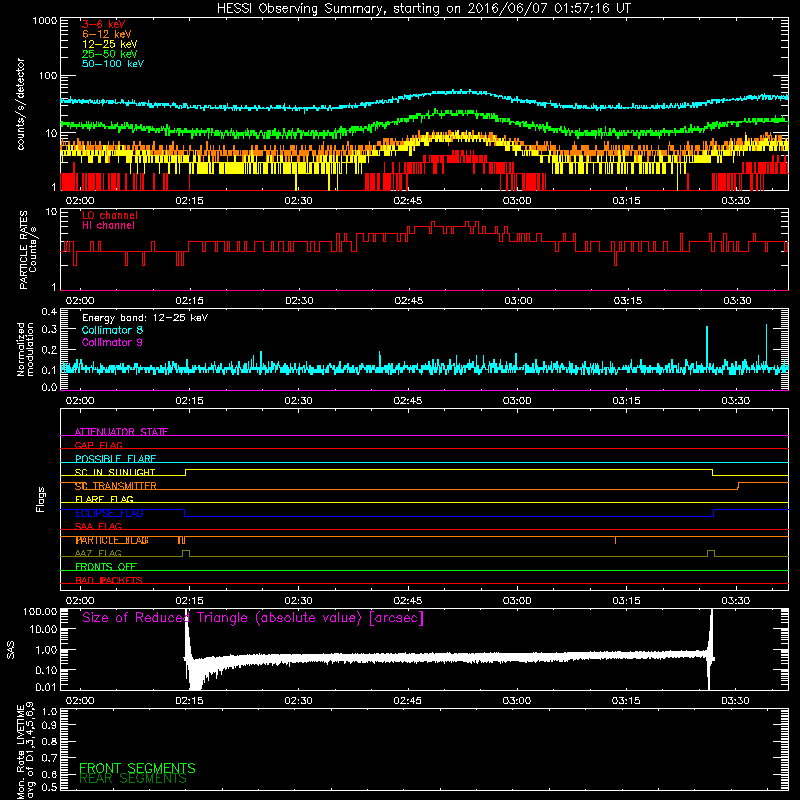Screen dimensions: 800x800
Task: Select the ECLIPSE FLAG label
Action: [109, 513]
